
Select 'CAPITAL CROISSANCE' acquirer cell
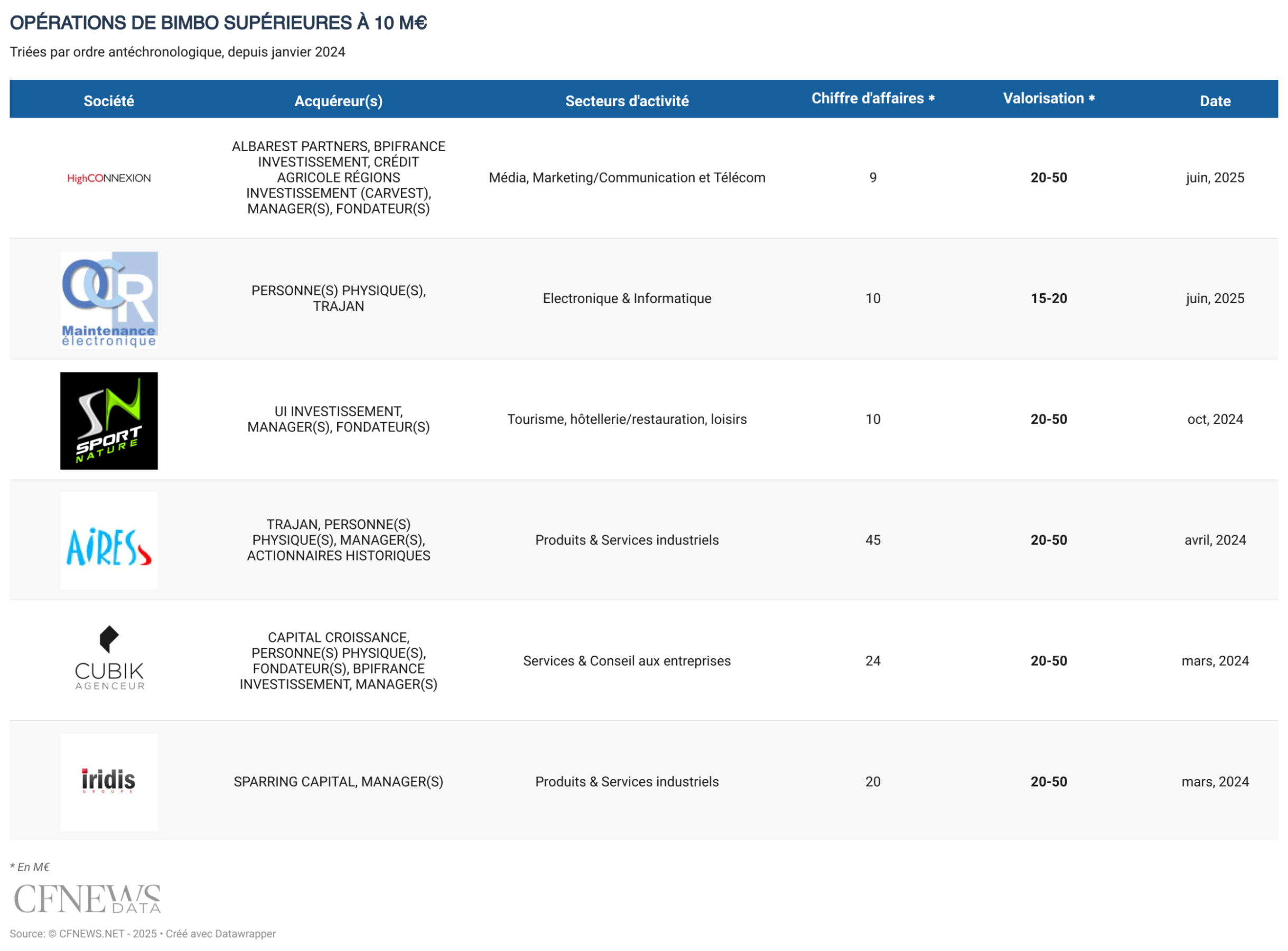(x=339, y=661)
